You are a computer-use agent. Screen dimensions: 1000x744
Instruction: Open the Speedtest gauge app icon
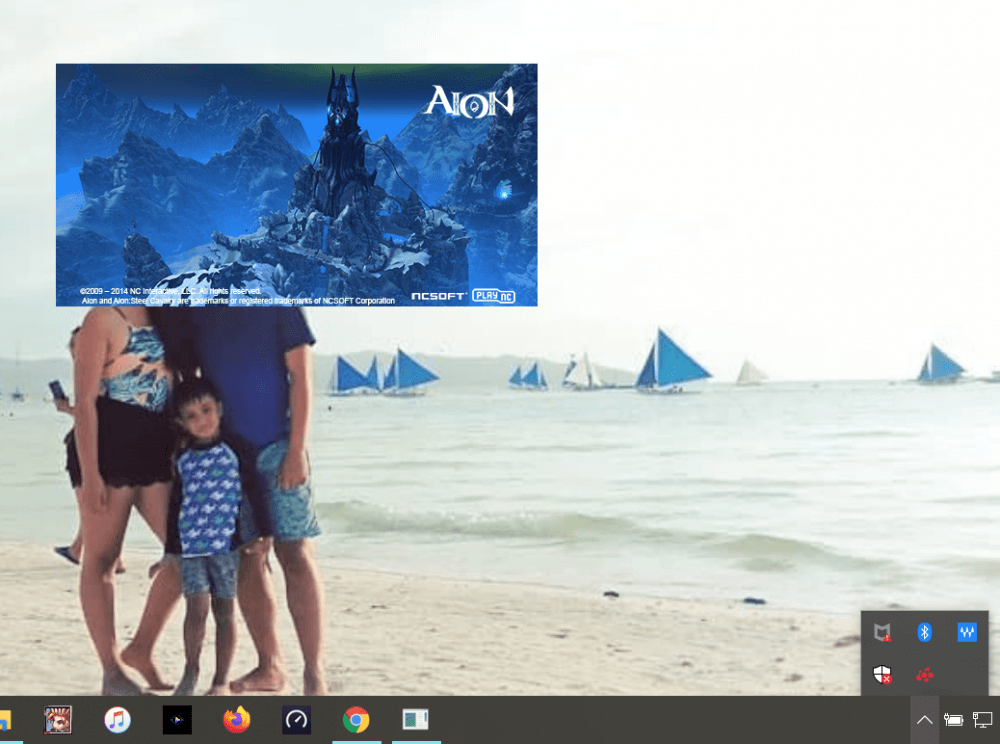pyautogui.click(x=296, y=720)
